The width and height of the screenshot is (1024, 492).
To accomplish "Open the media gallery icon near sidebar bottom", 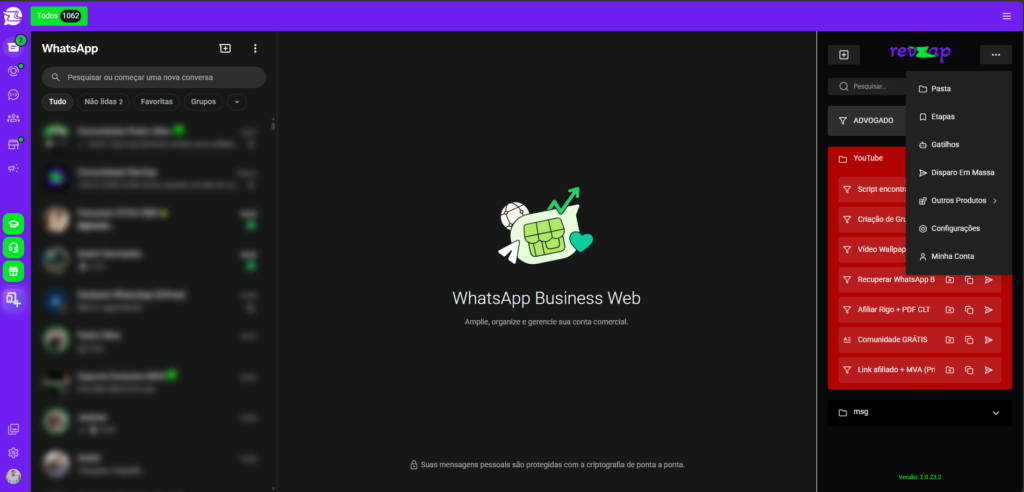I will (x=14, y=429).
